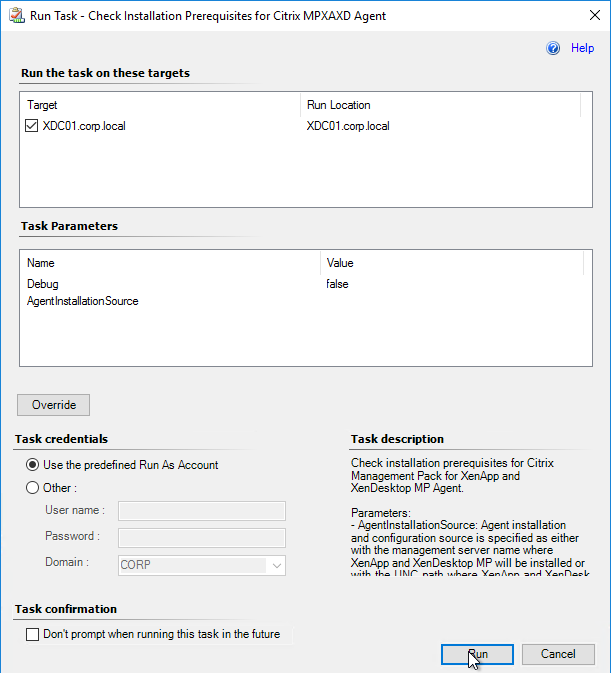Click the Name column header in Task Parameters
The image size is (611, 673).
(x=170, y=263)
